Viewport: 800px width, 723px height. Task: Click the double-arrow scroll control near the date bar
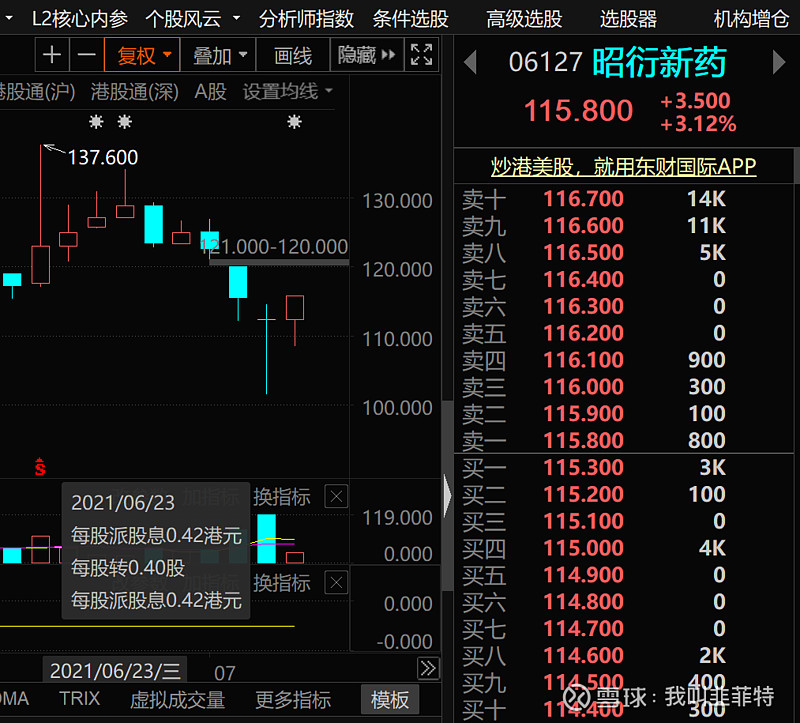[x=428, y=668]
